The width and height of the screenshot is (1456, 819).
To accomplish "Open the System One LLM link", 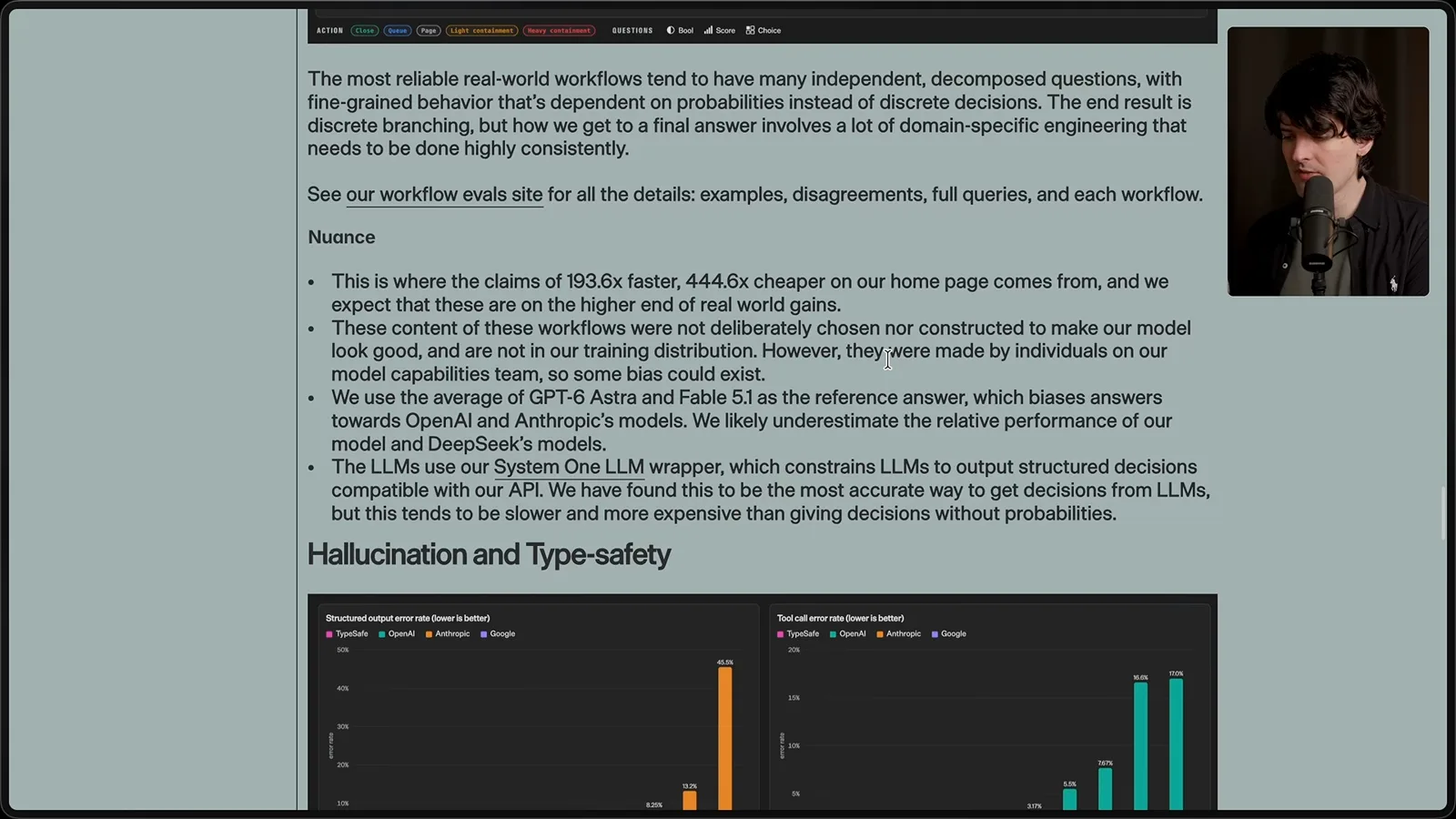I will 569,467.
